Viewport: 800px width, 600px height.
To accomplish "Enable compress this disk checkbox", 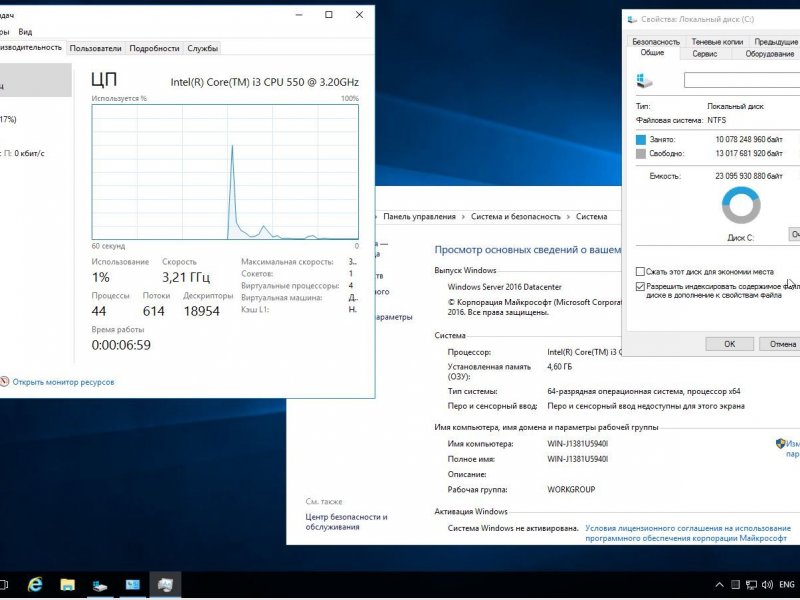I will [640, 271].
